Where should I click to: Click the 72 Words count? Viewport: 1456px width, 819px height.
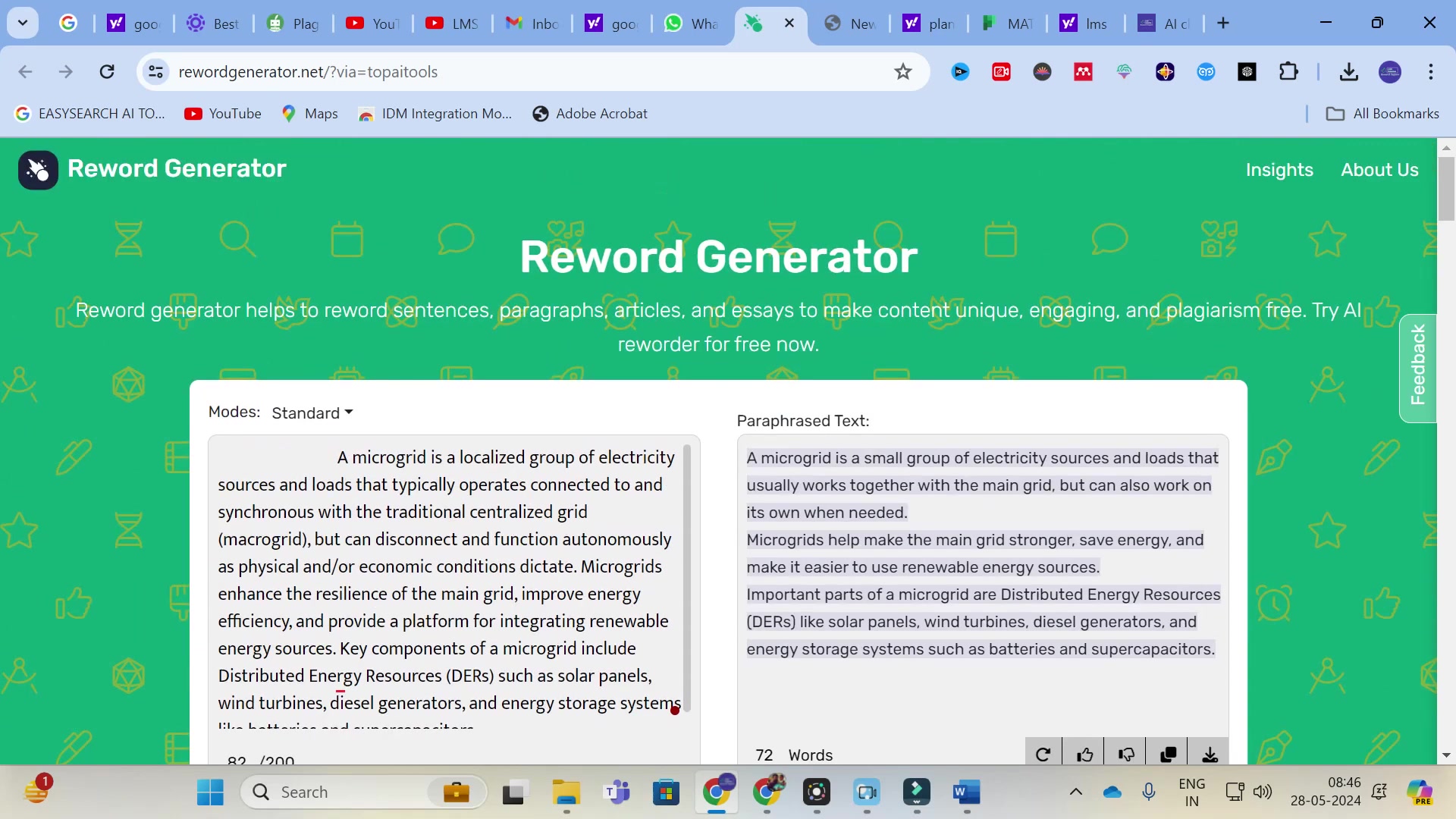794,755
